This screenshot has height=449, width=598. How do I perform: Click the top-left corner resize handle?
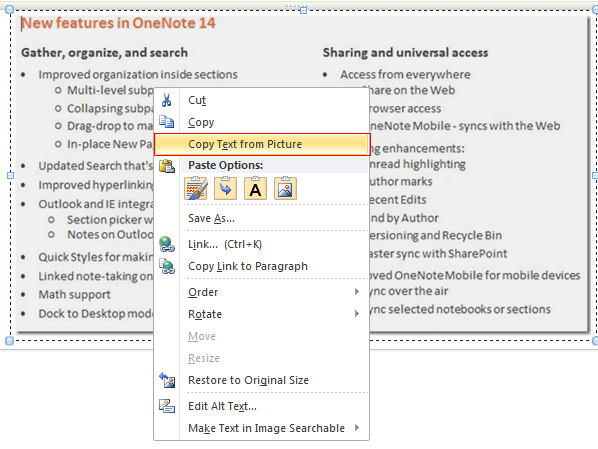(x=10, y=10)
